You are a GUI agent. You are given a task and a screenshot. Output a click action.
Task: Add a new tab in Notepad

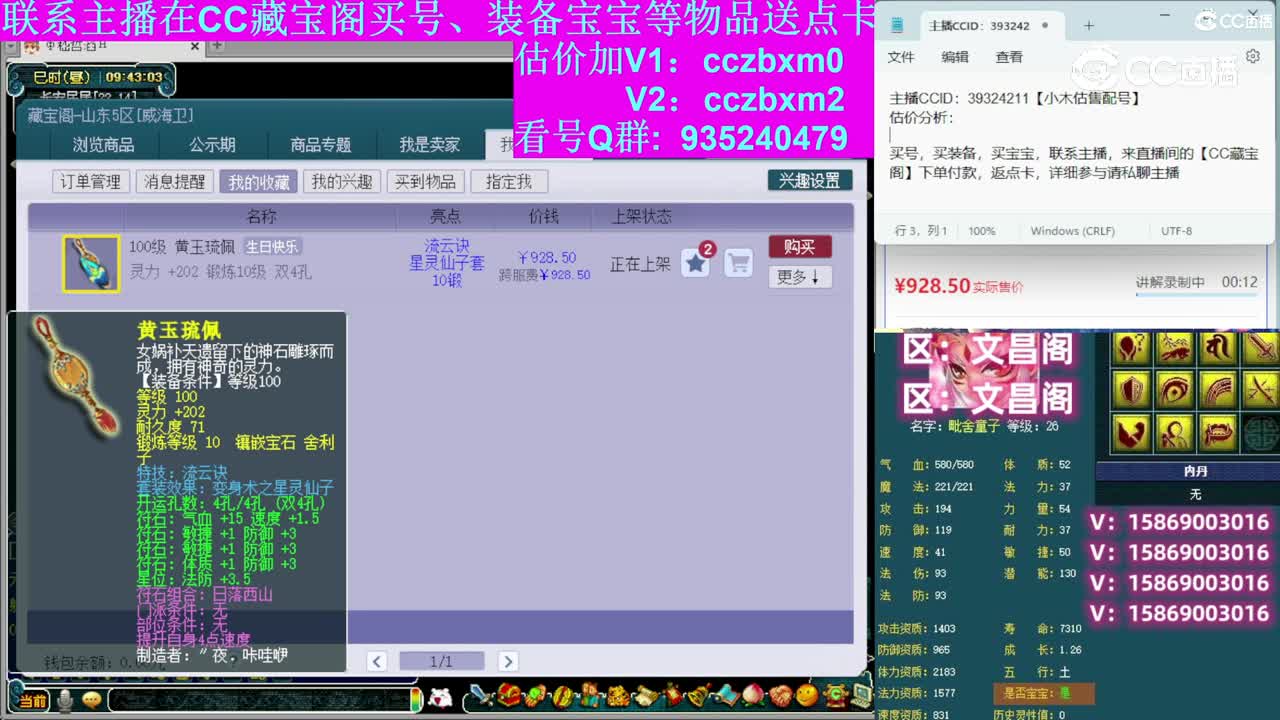tap(1089, 26)
